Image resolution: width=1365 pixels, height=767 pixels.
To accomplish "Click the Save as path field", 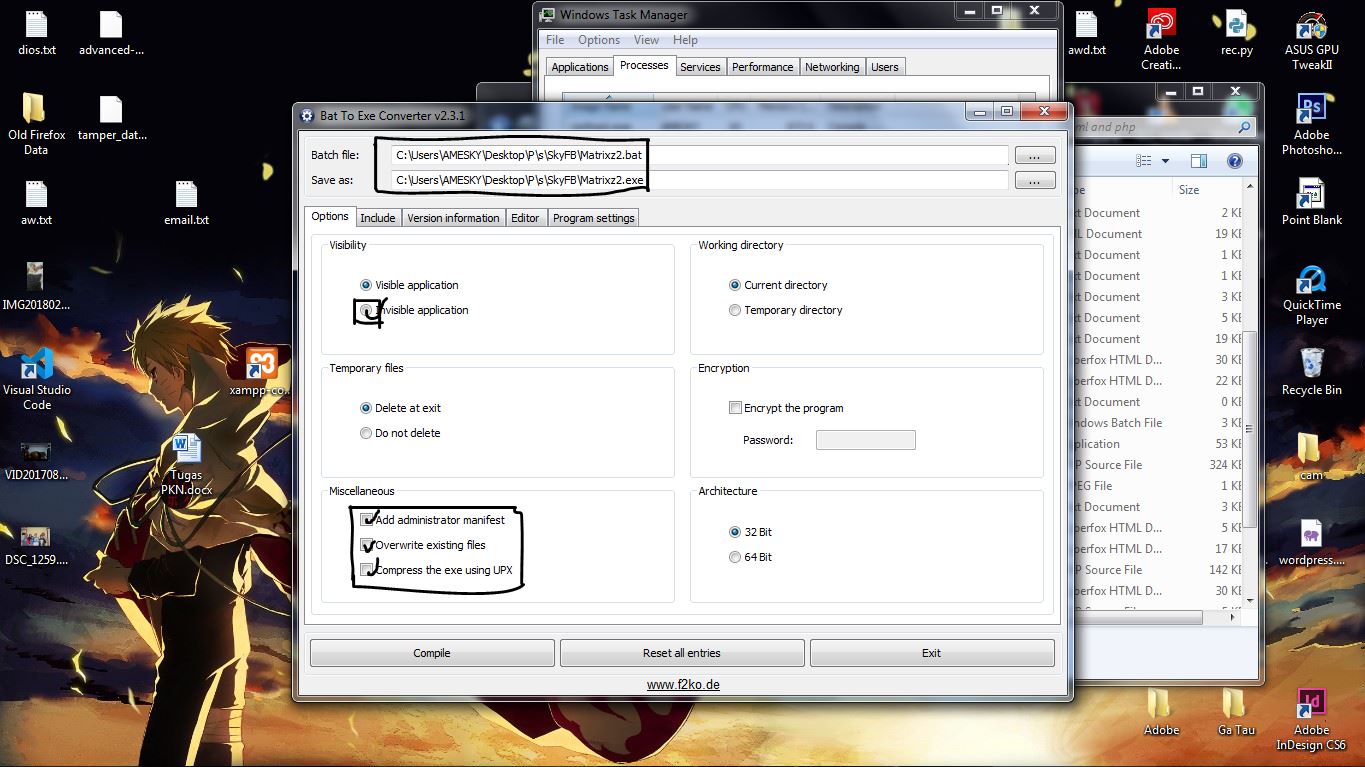I will 699,180.
